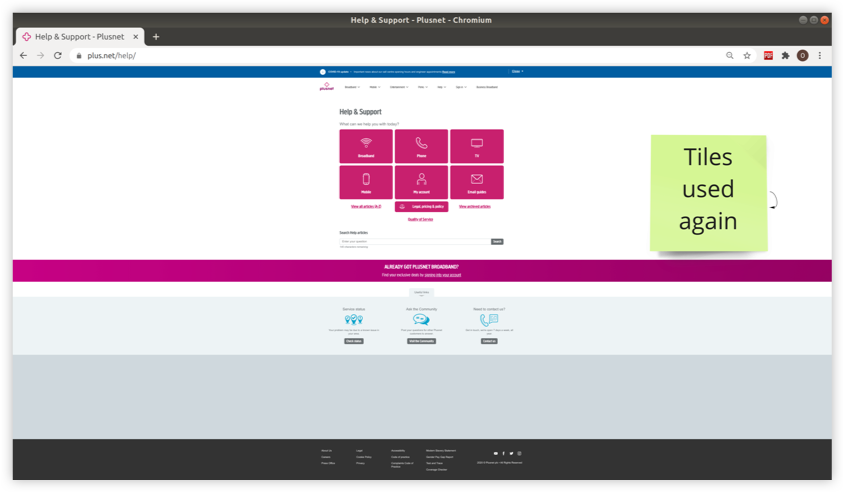
Task: Expand the Broadband navigation menu
Action: 352,87
